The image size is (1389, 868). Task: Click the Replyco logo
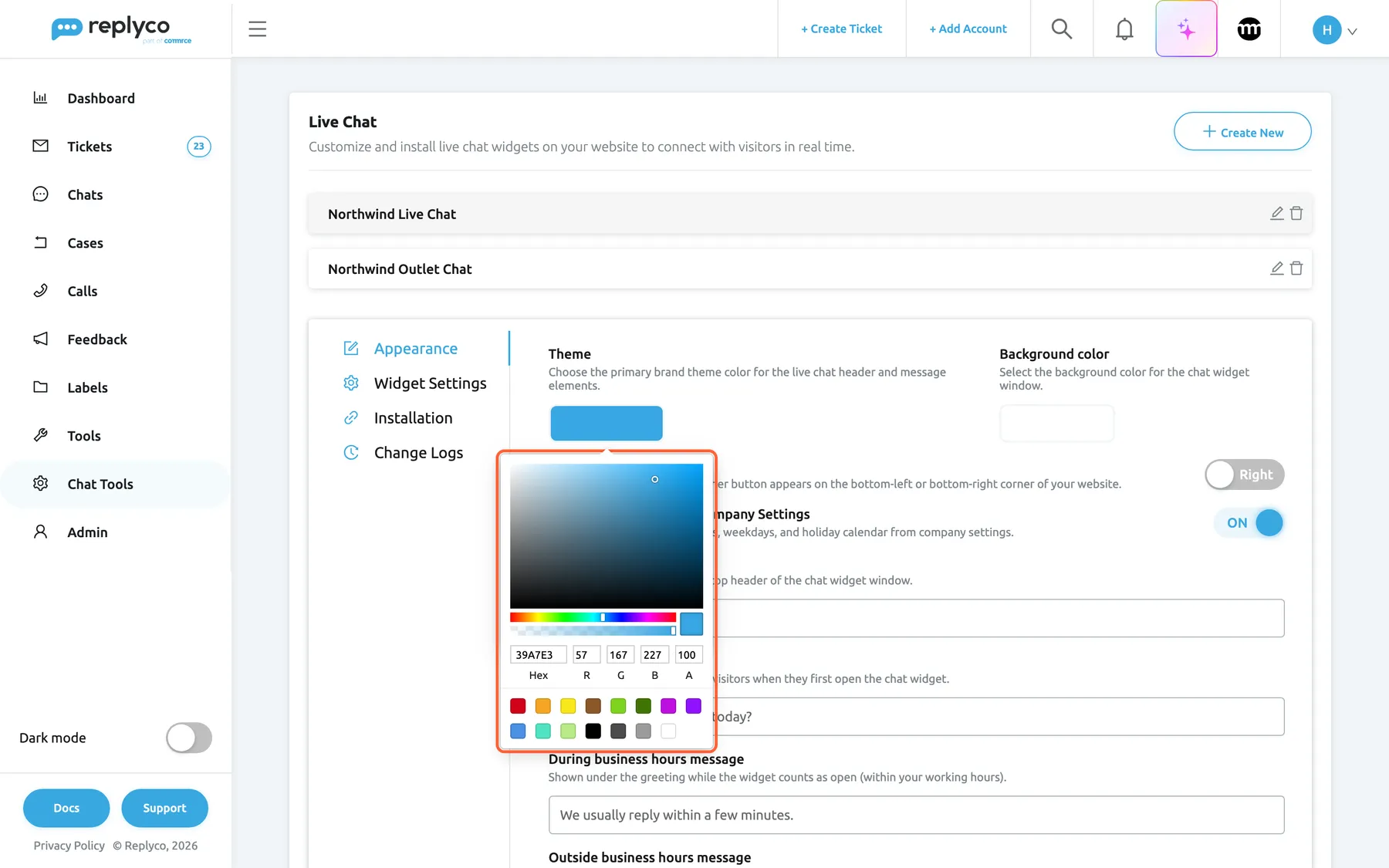pyautogui.click(x=121, y=29)
